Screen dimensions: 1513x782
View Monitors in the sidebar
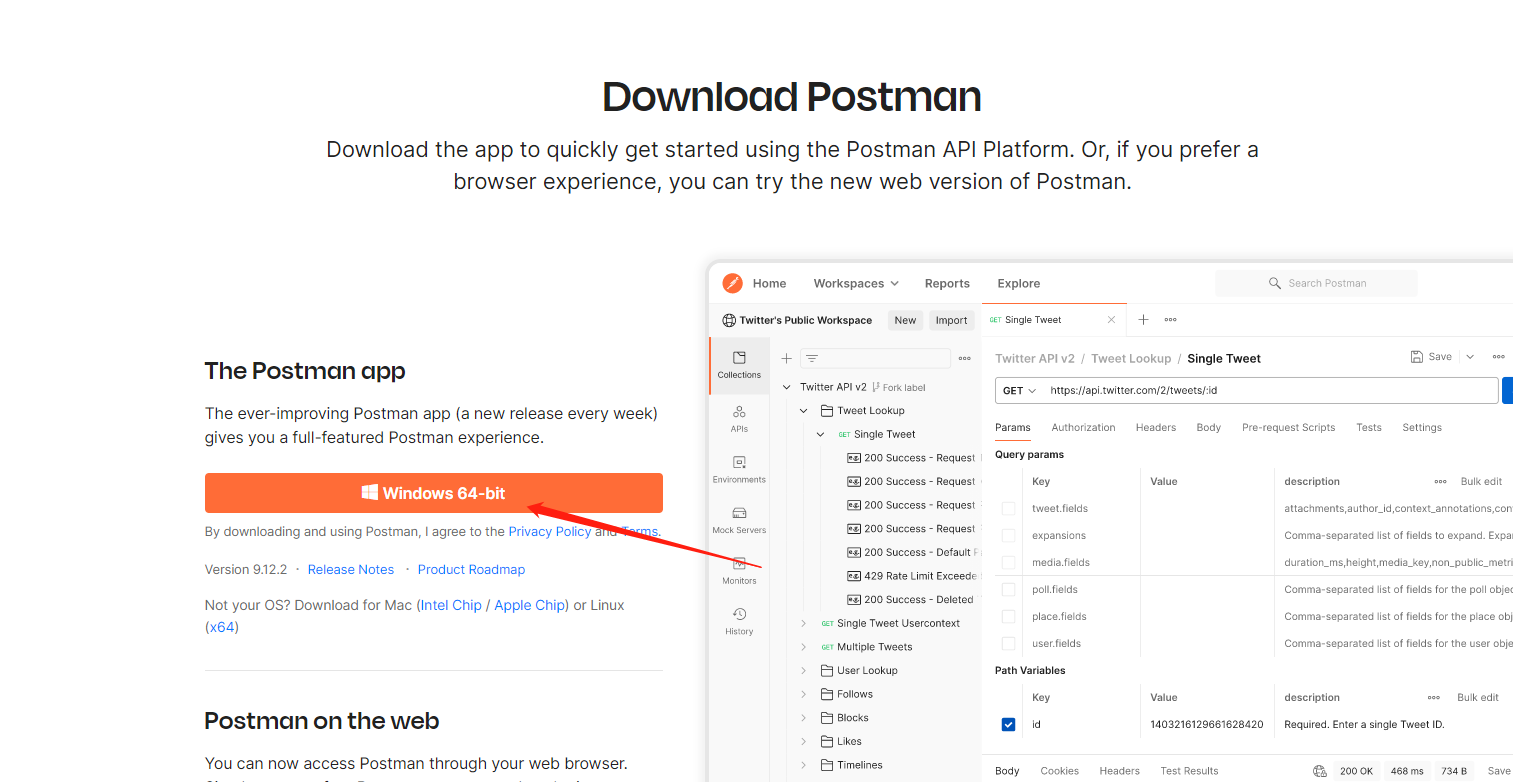click(739, 572)
